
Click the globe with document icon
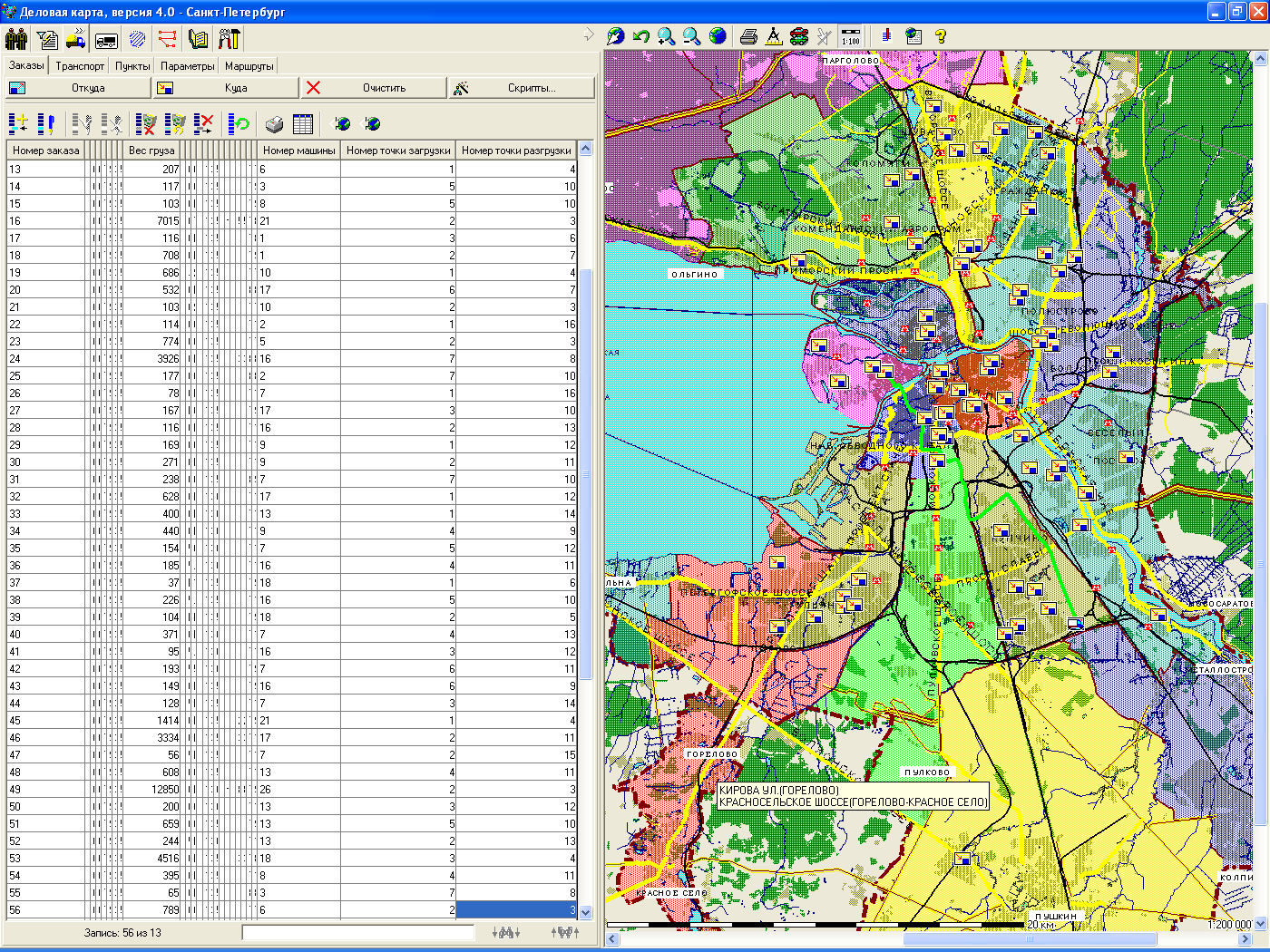coord(913,36)
